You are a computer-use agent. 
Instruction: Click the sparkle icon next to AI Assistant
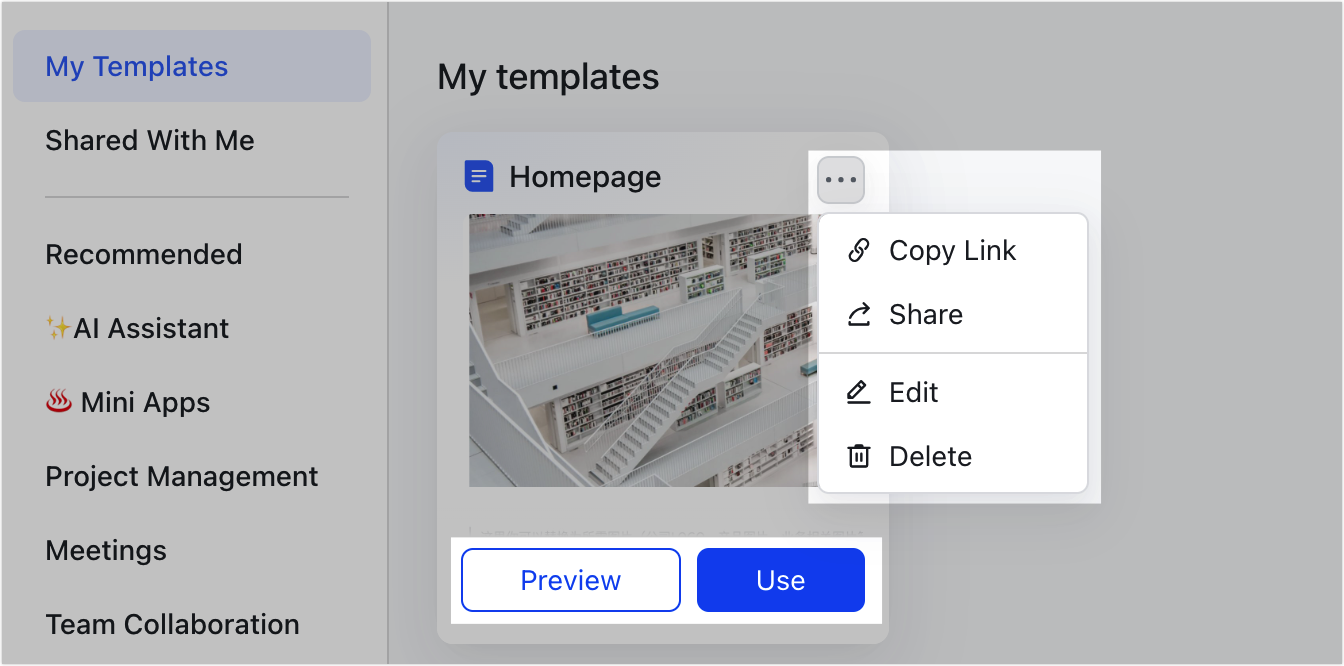[56, 327]
